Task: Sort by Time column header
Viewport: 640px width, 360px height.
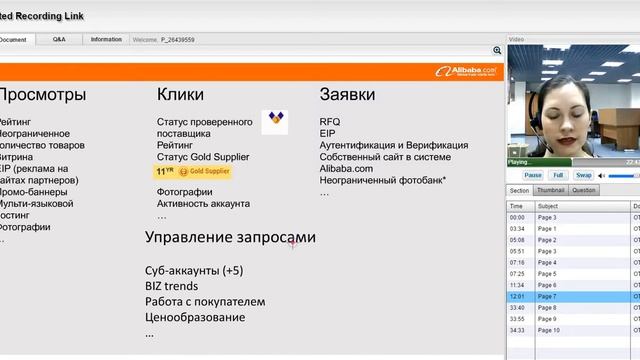Action: pyautogui.click(x=520, y=207)
